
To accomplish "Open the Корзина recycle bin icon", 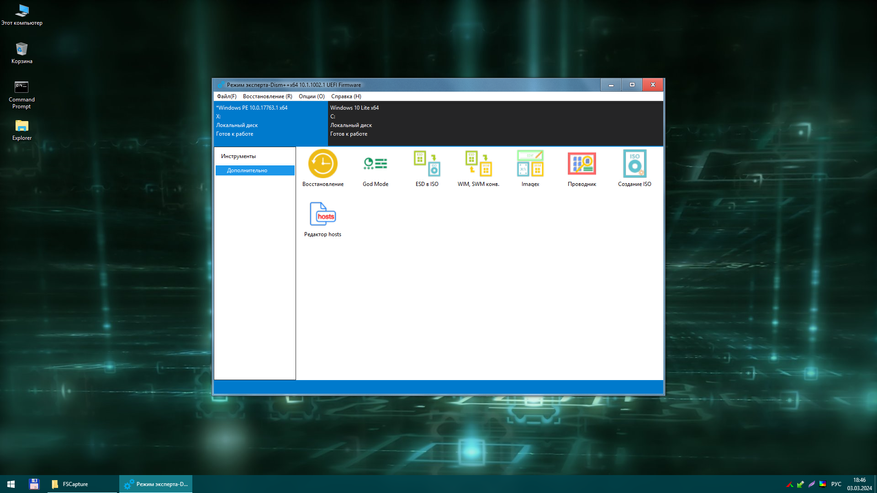I will [x=22, y=53].
